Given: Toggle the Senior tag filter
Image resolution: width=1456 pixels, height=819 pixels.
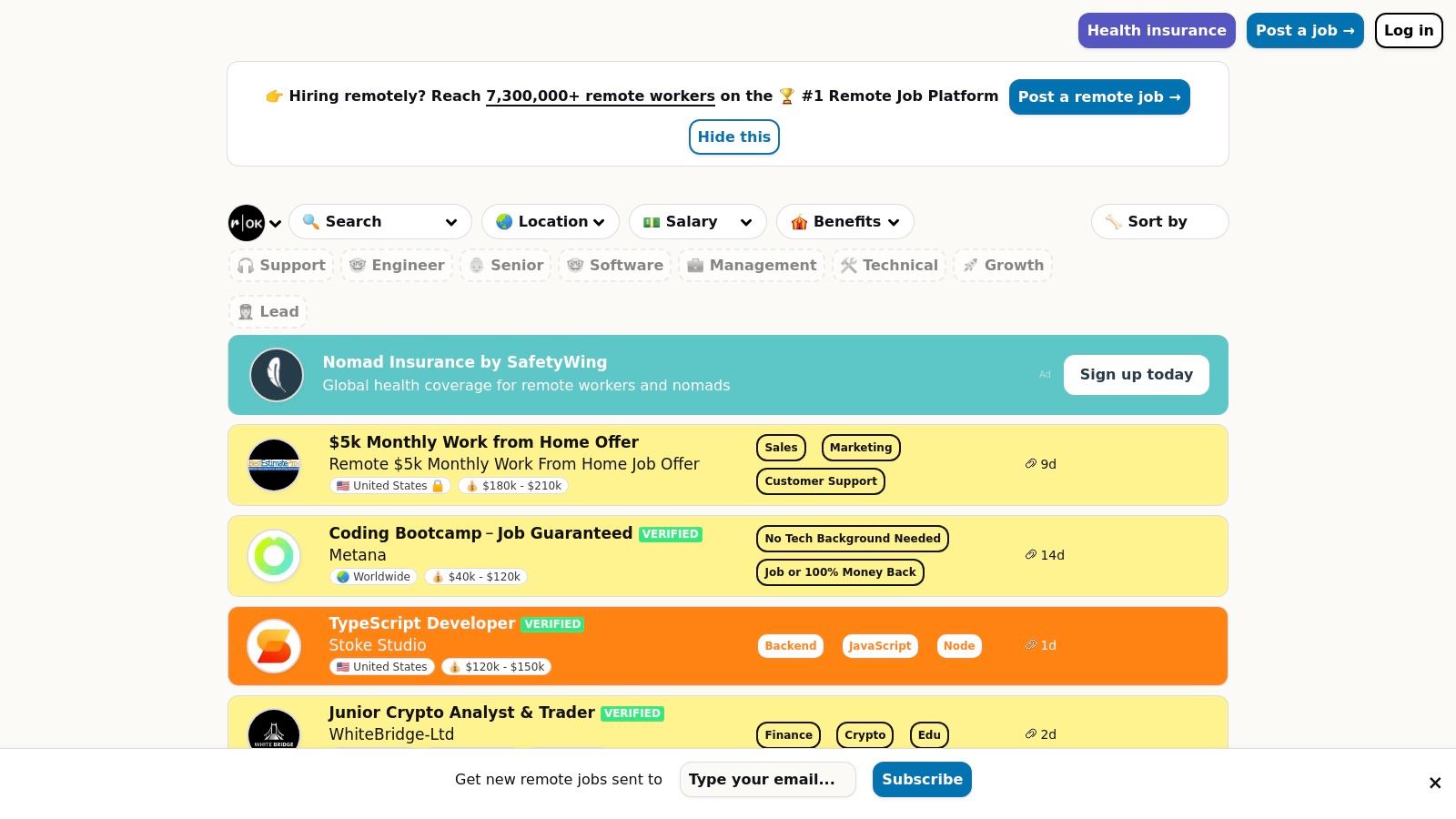Looking at the screenshot, I should tap(506, 266).
